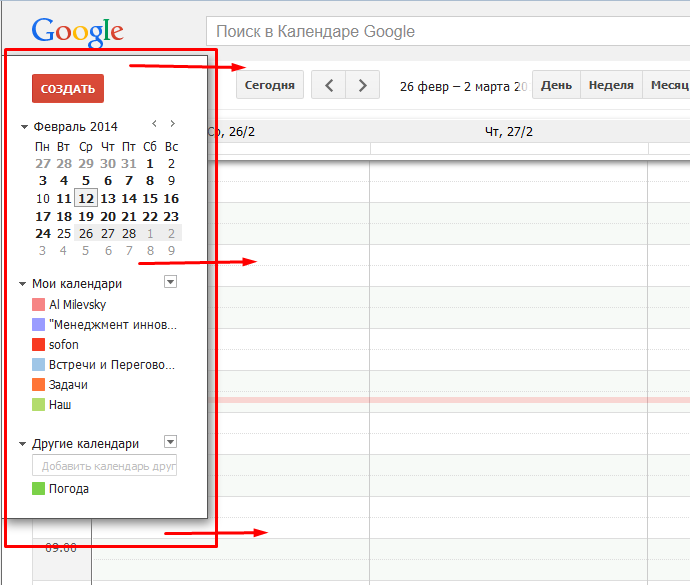
Task: Select February 12 in mini calendar
Action: pos(86,199)
